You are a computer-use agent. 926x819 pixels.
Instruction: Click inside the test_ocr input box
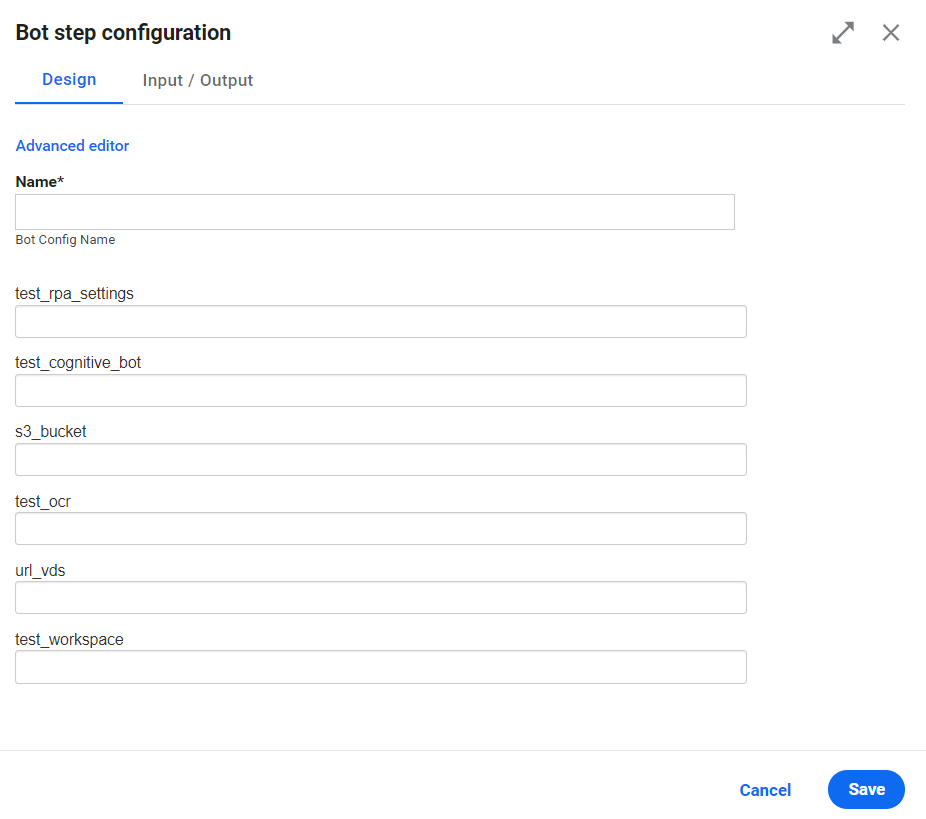coord(381,528)
